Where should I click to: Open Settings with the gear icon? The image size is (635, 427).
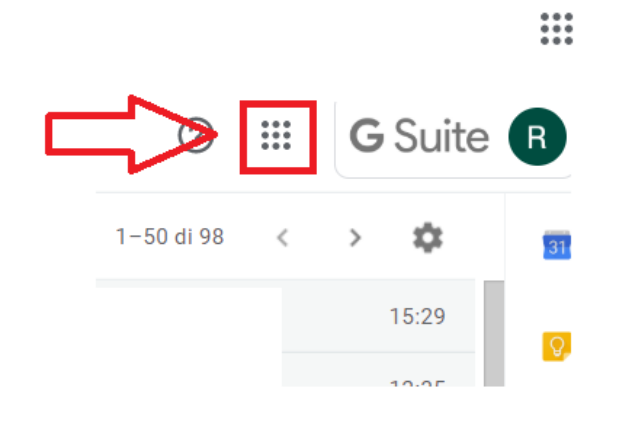click(x=428, y=237)
